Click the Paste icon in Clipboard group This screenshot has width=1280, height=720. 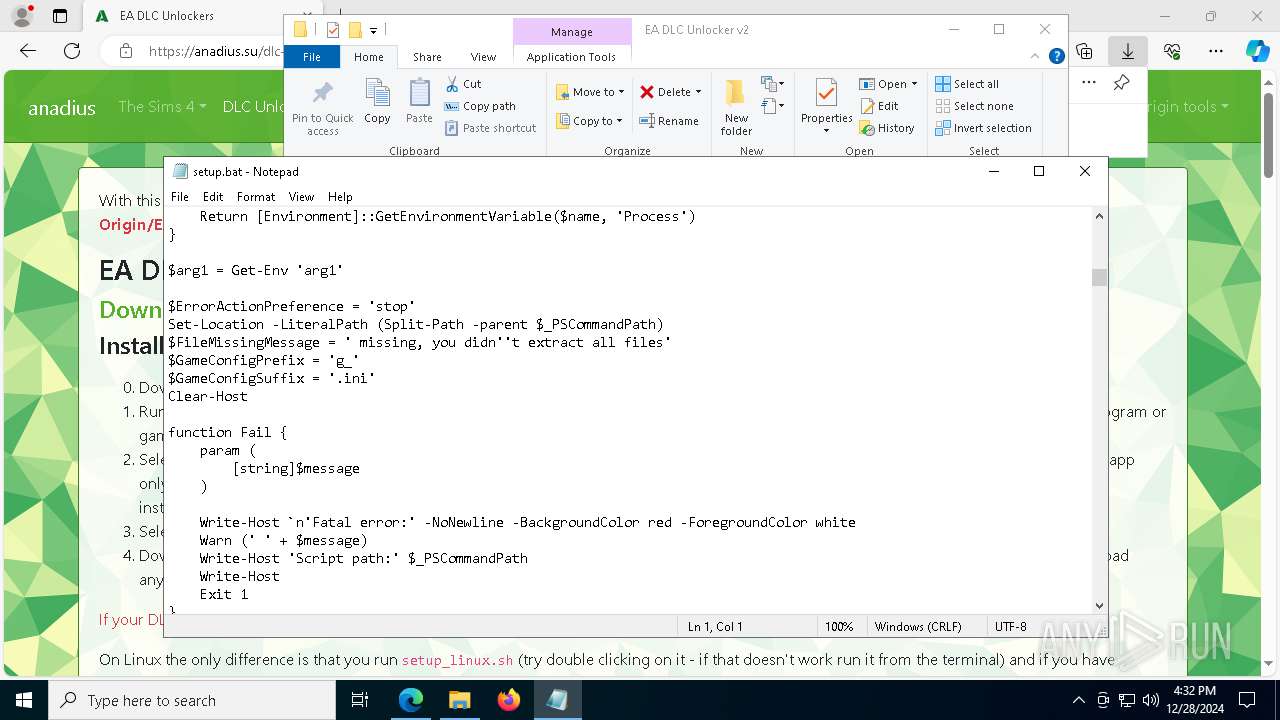click(x=419, y=102)
